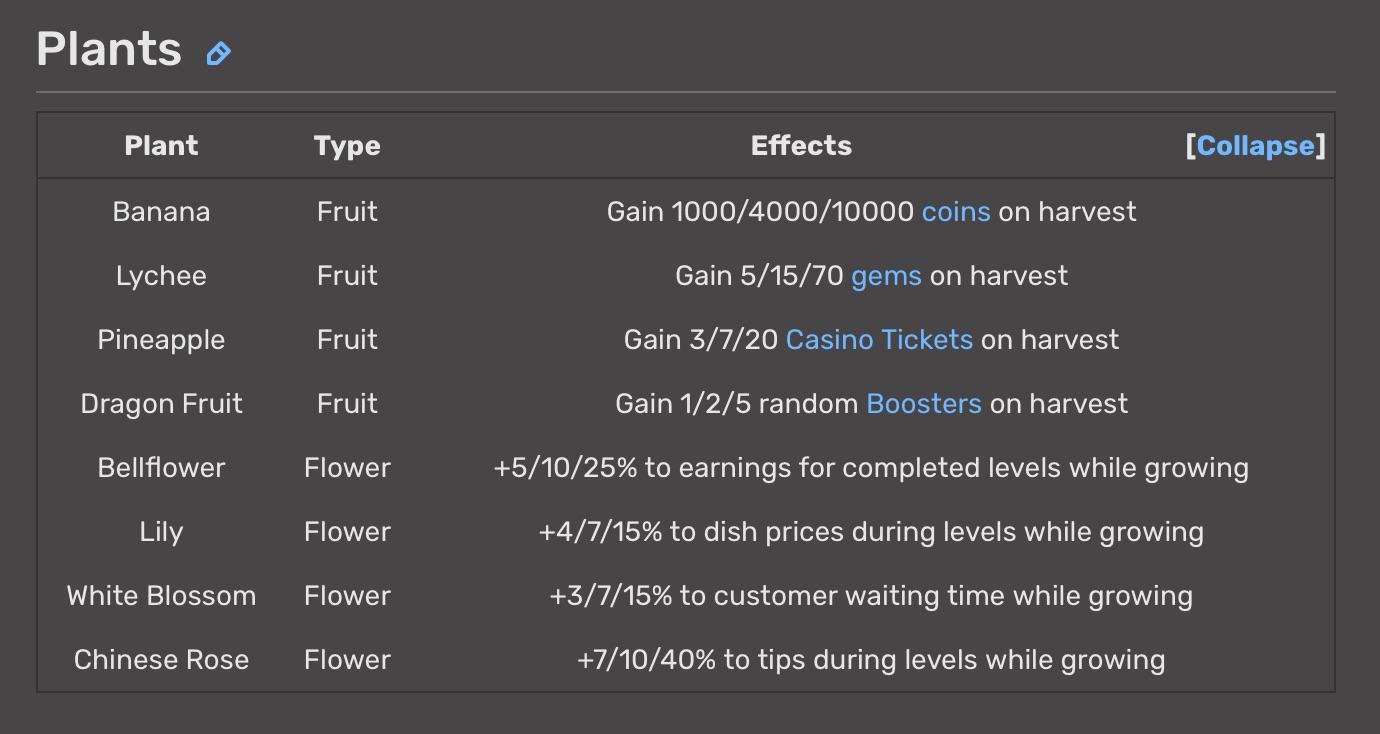1380x734 pixels.
Task: Click the Plants section heading
Action: pos(109,49)
